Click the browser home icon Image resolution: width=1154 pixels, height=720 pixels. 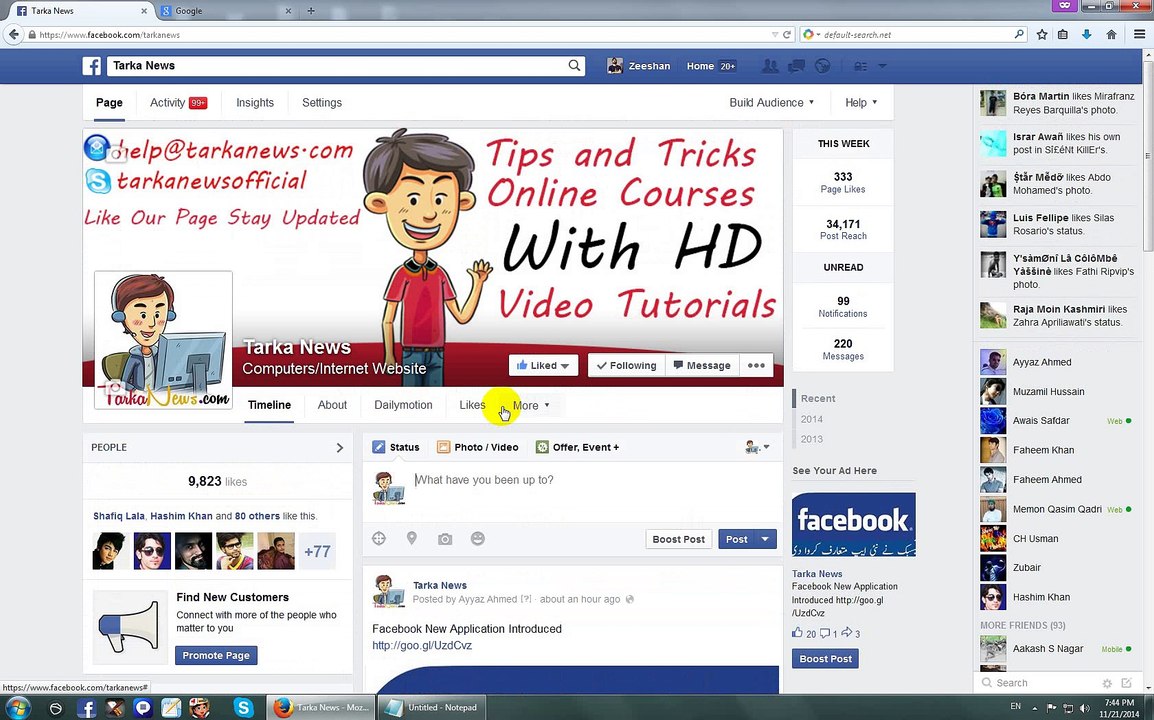coord(1111,35)
